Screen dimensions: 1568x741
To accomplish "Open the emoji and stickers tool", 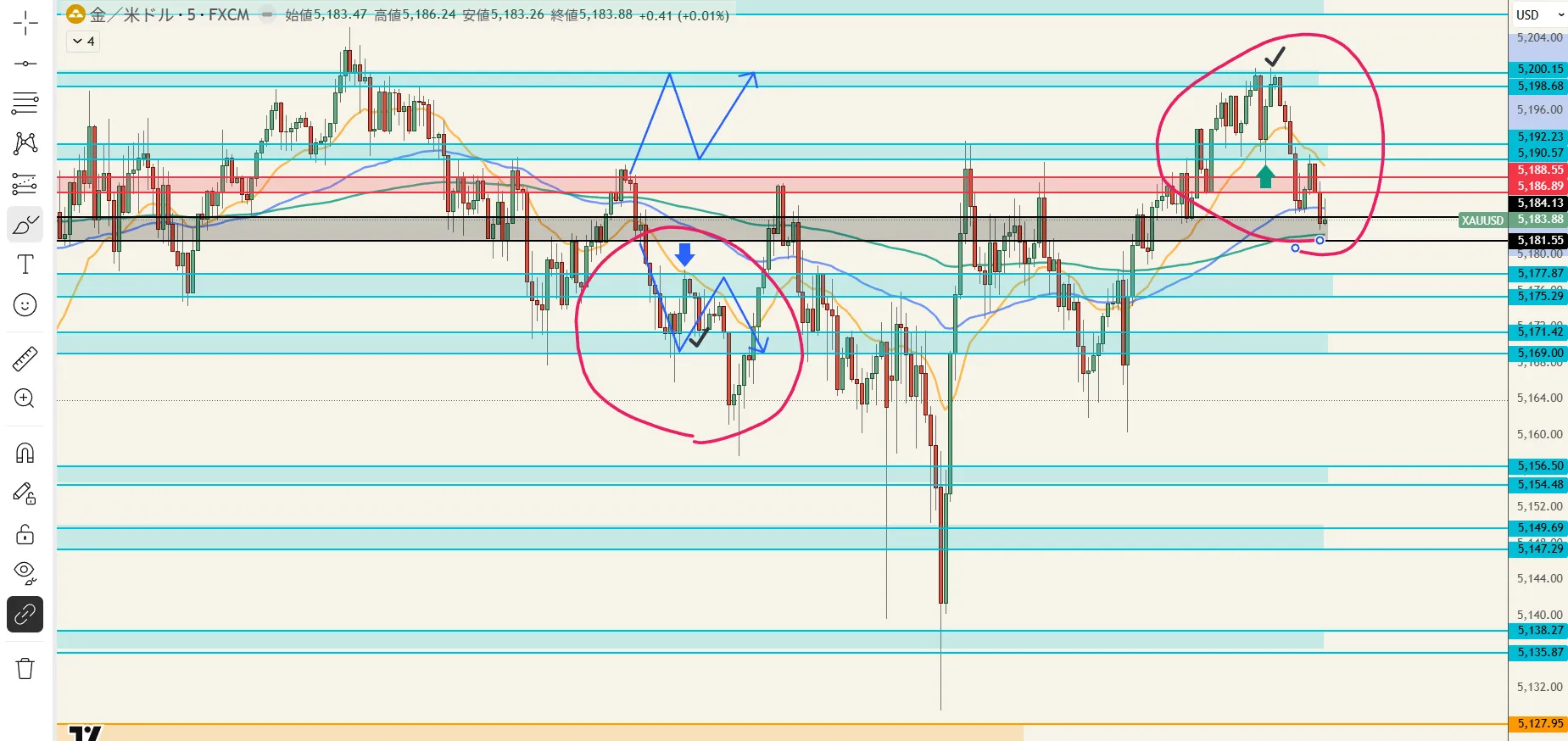I will [25, 305].
